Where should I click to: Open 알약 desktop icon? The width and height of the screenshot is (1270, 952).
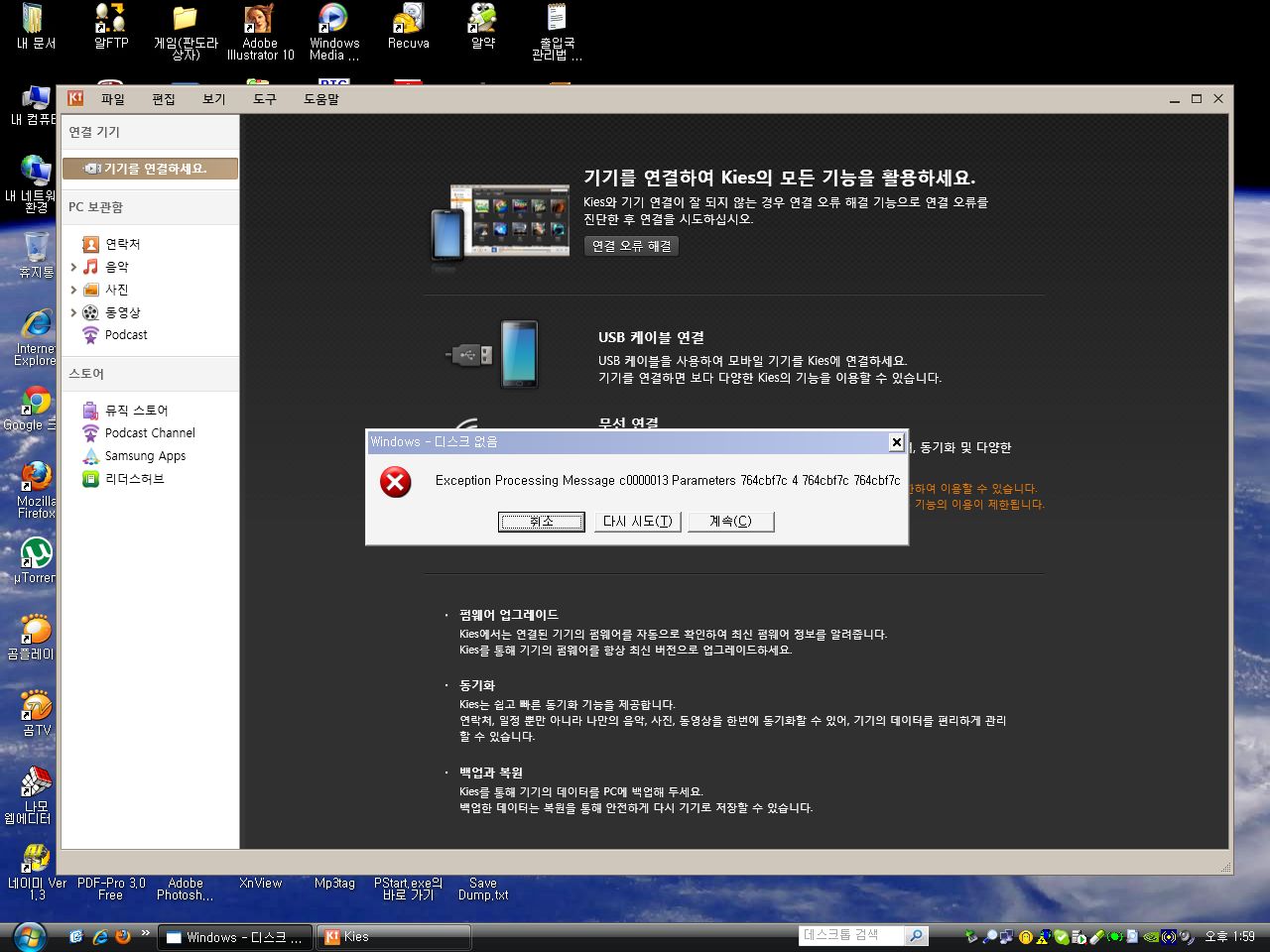pyautogui.click(x=483, y=27)
